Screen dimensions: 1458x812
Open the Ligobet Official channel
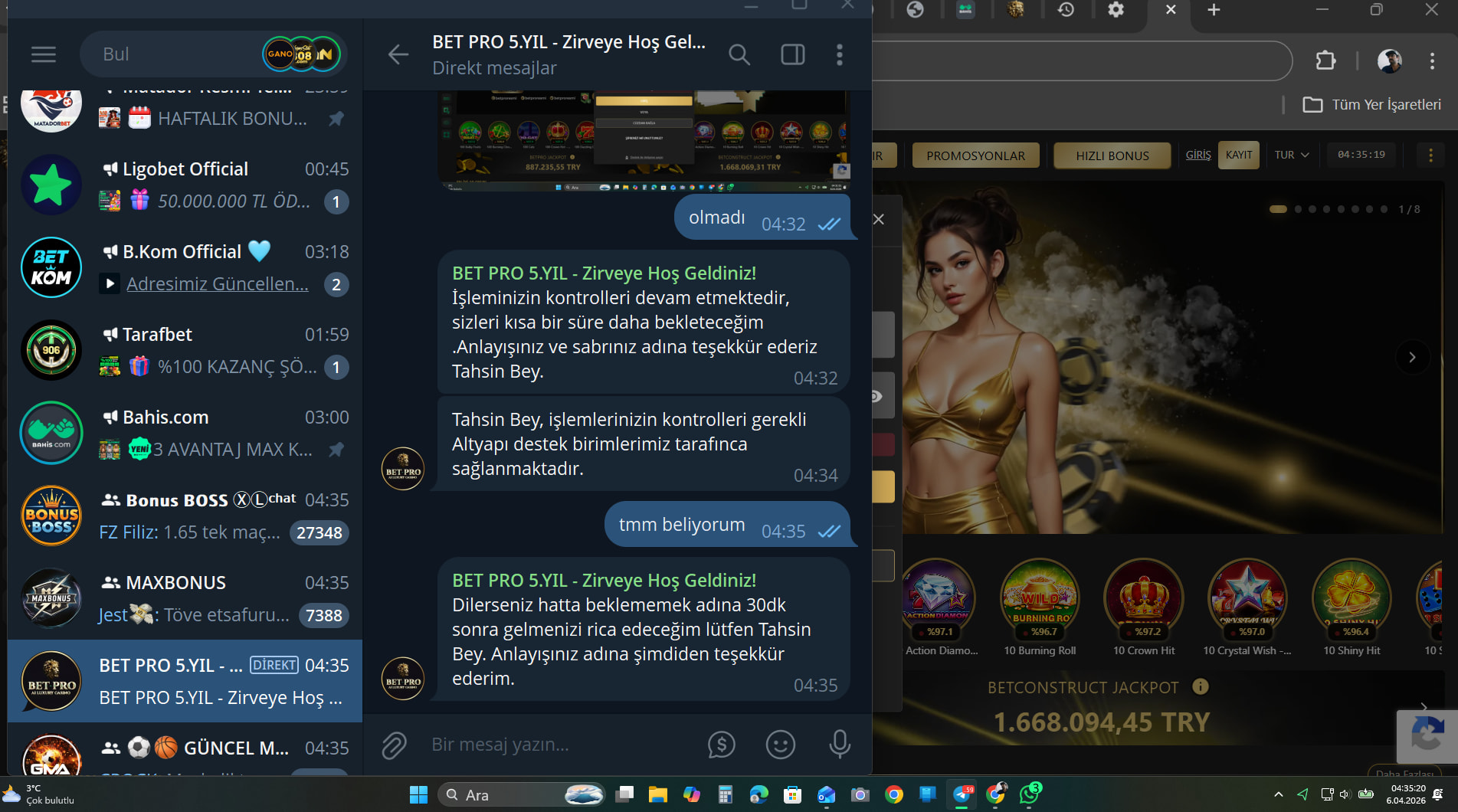point(184,185)
